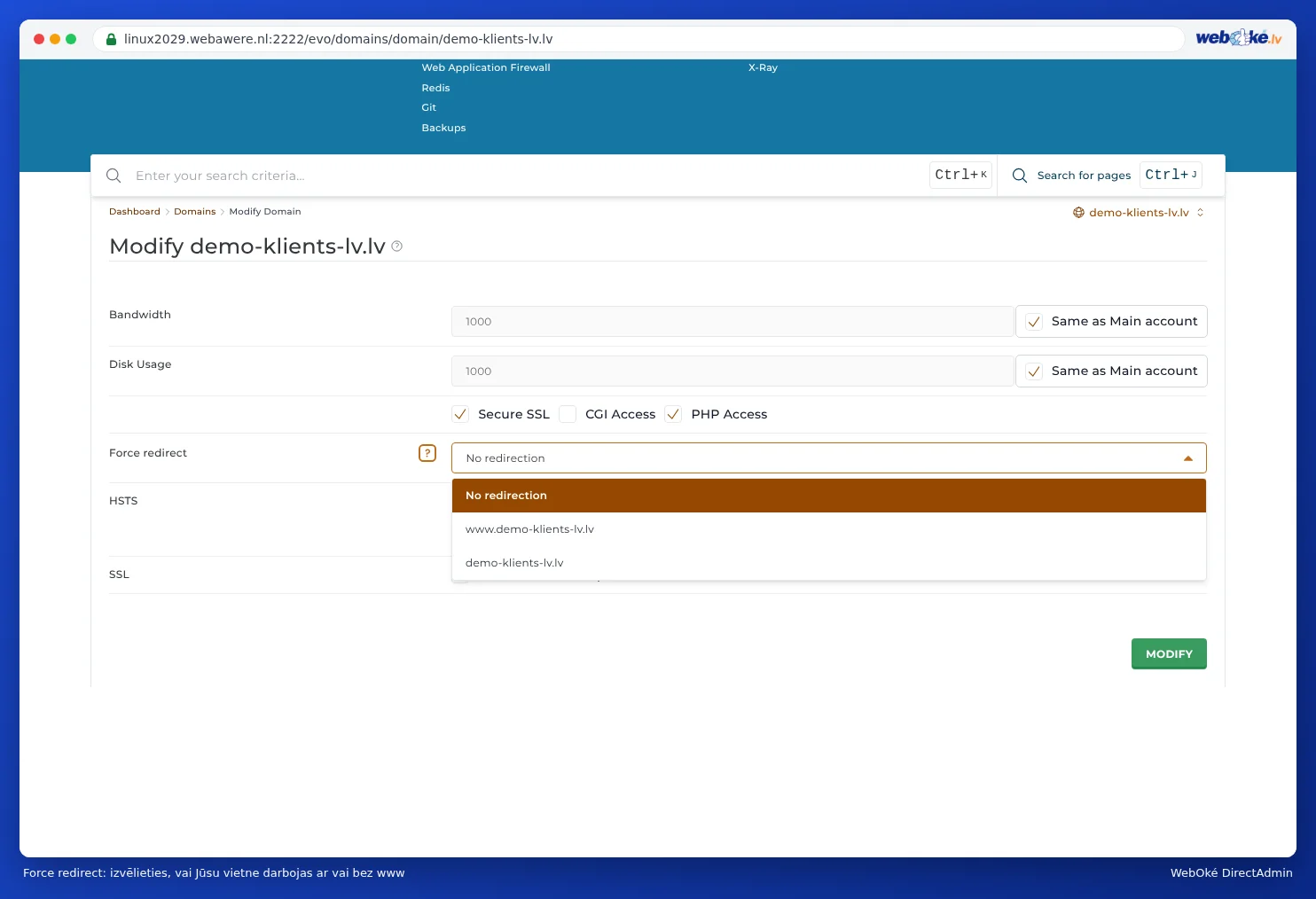This screenshot has height=899, width=1316.
Task: Uncheck the Secure SSL checkbox
Action: 460,414
